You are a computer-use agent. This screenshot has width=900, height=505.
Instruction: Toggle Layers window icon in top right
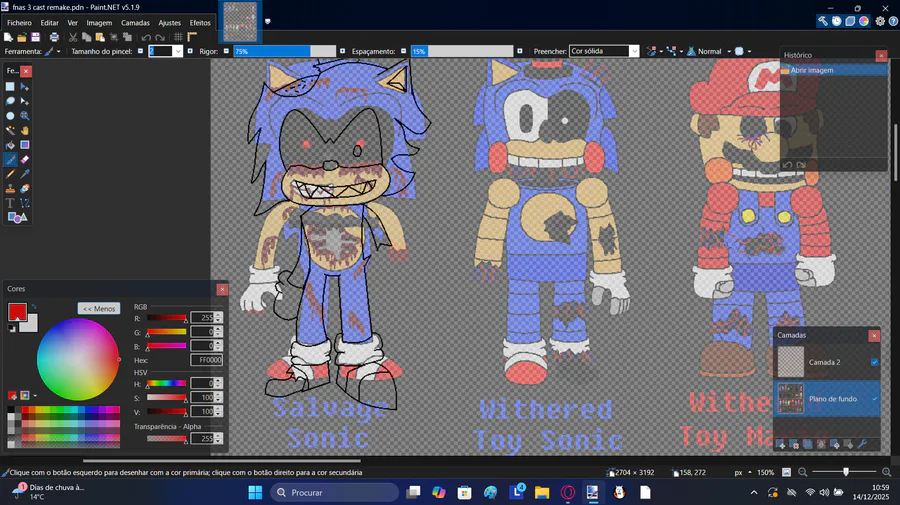click(850, 21)
